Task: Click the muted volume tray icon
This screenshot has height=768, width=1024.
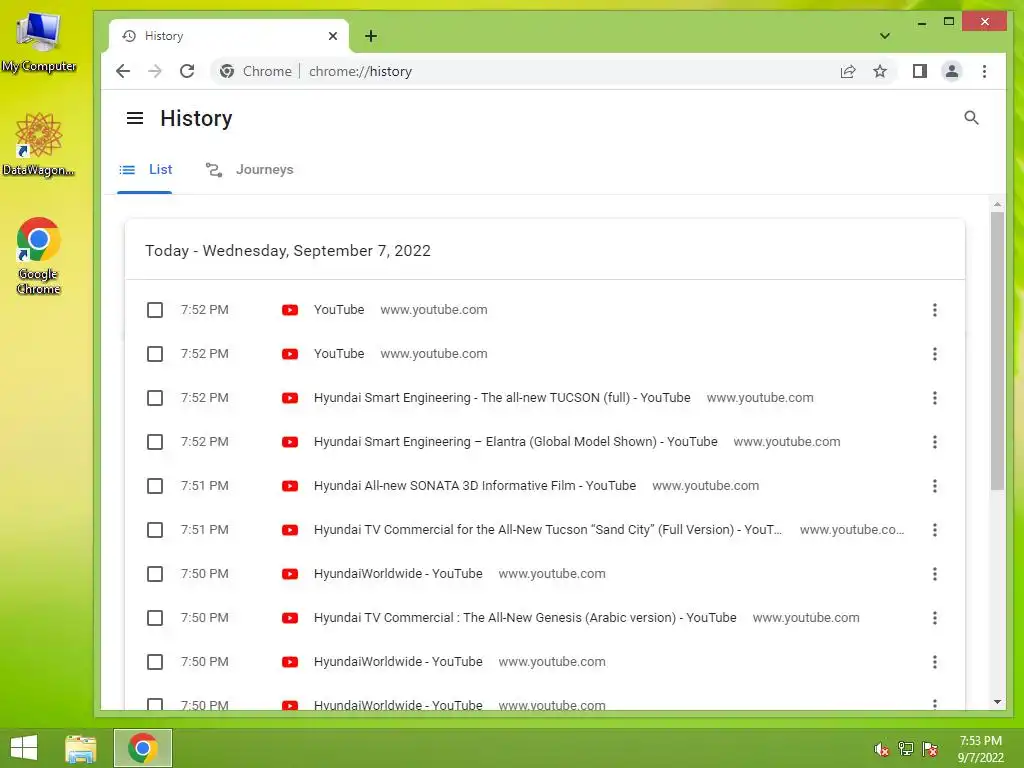Action: pyautogui.click(x=881, y=749)
